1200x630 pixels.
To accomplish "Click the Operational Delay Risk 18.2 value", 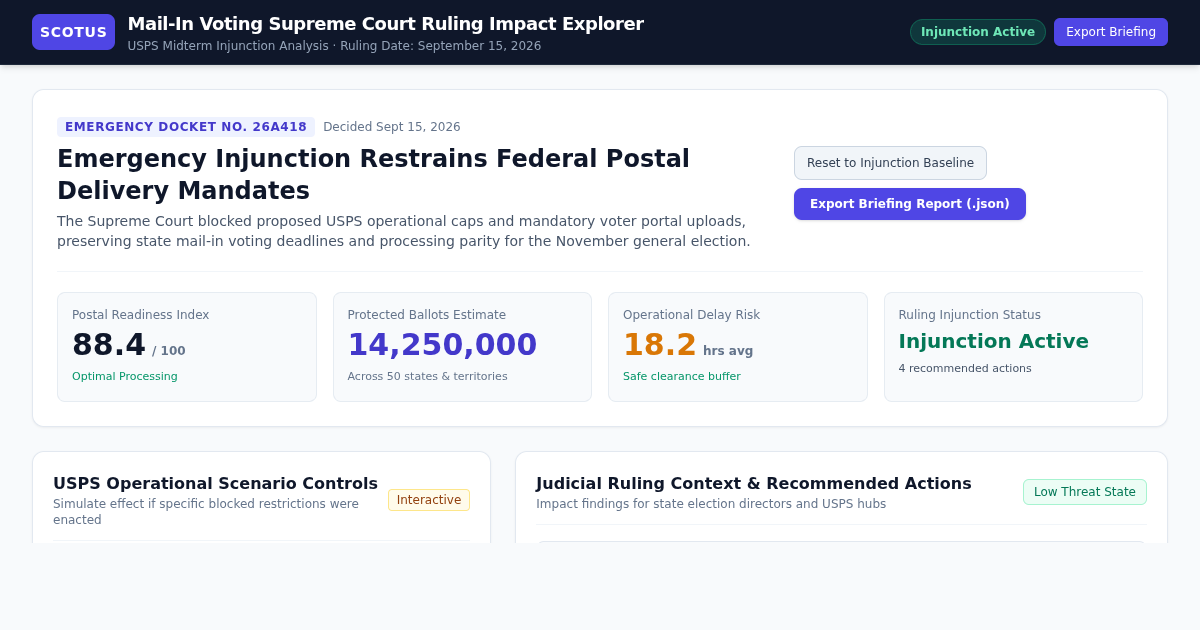I will (660, 345).
